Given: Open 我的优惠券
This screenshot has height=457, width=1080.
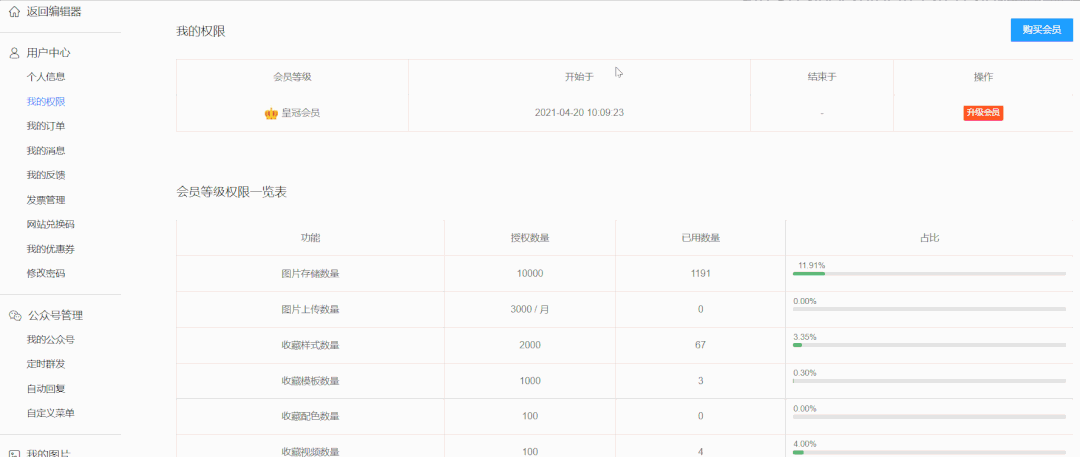Looking at the screenshot, I should coord(51,249).
